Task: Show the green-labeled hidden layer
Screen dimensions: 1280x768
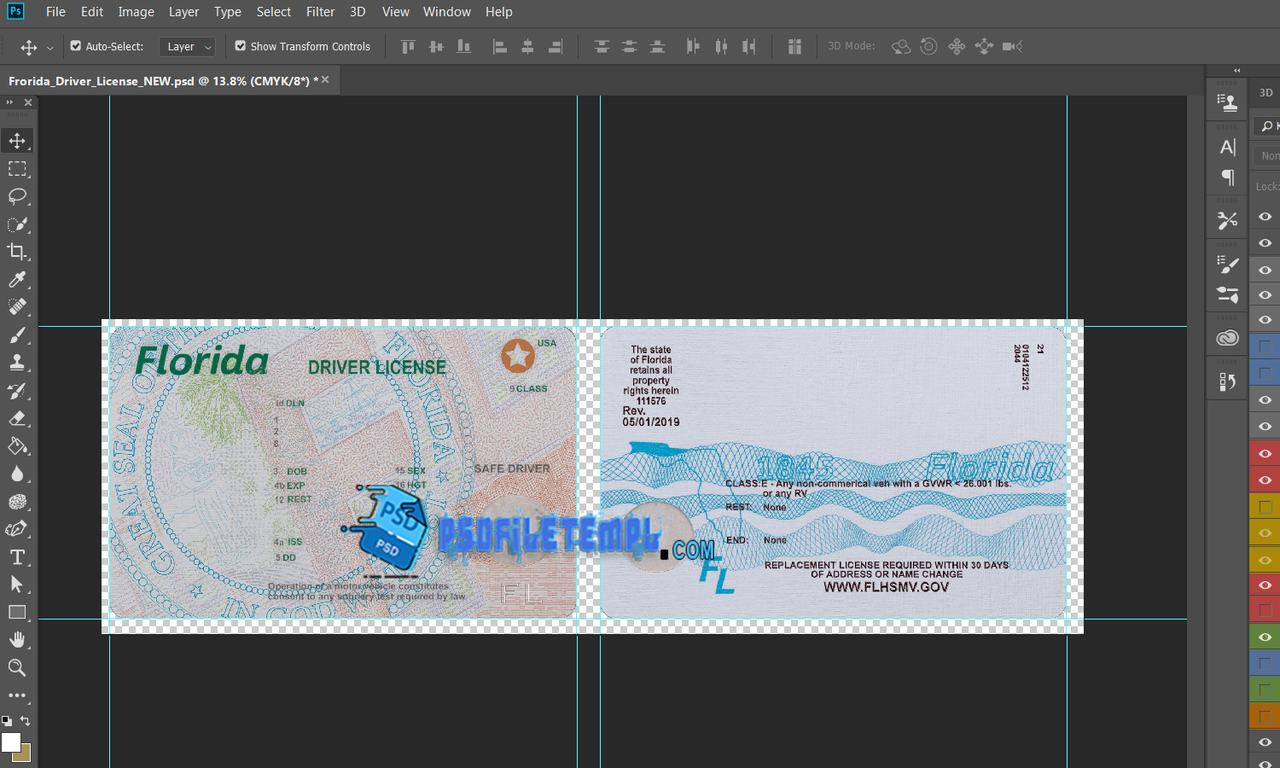Action: pyautogui.click(x=1265, y=690)
